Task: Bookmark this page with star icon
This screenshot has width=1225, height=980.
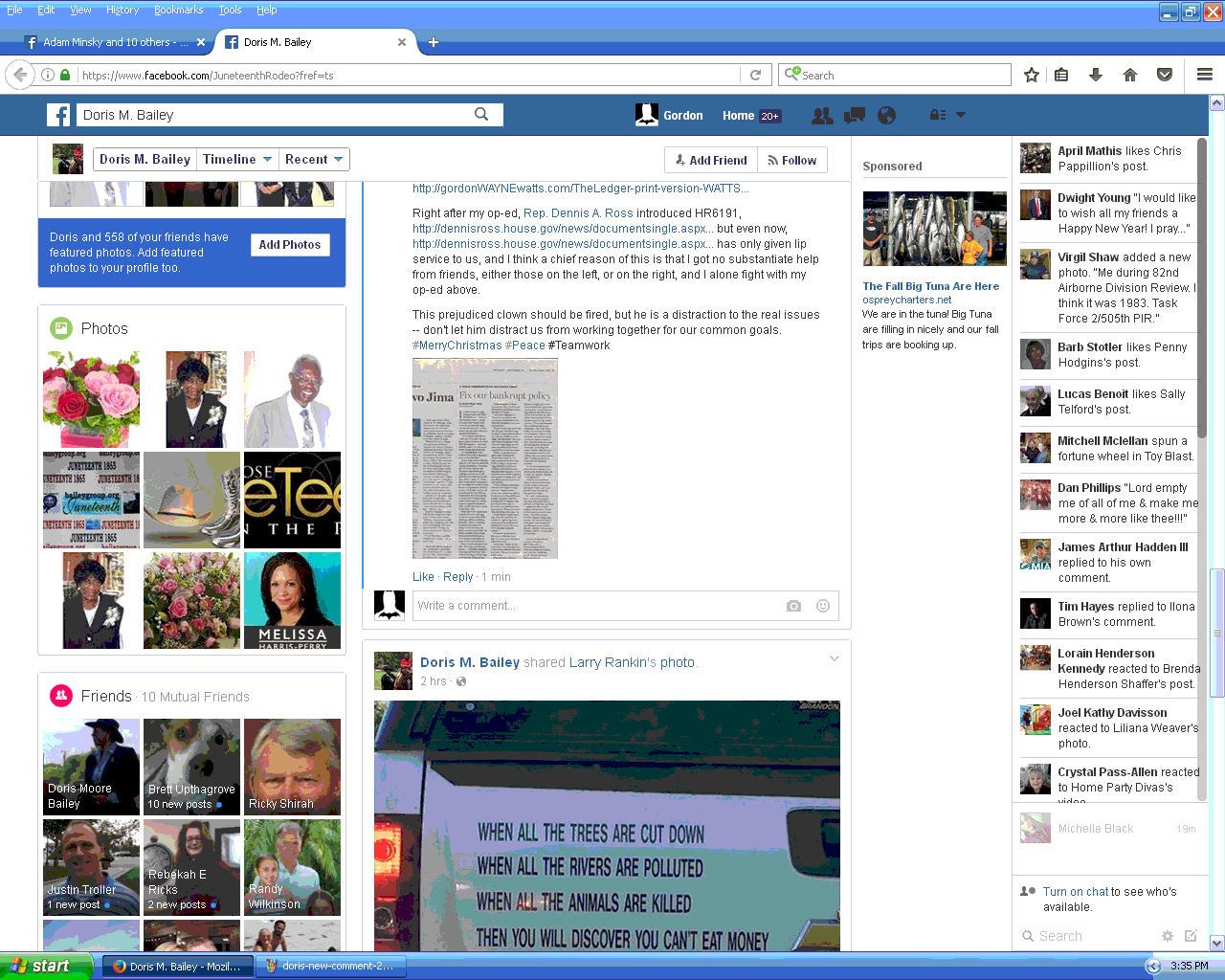Action: point(1032,75)
